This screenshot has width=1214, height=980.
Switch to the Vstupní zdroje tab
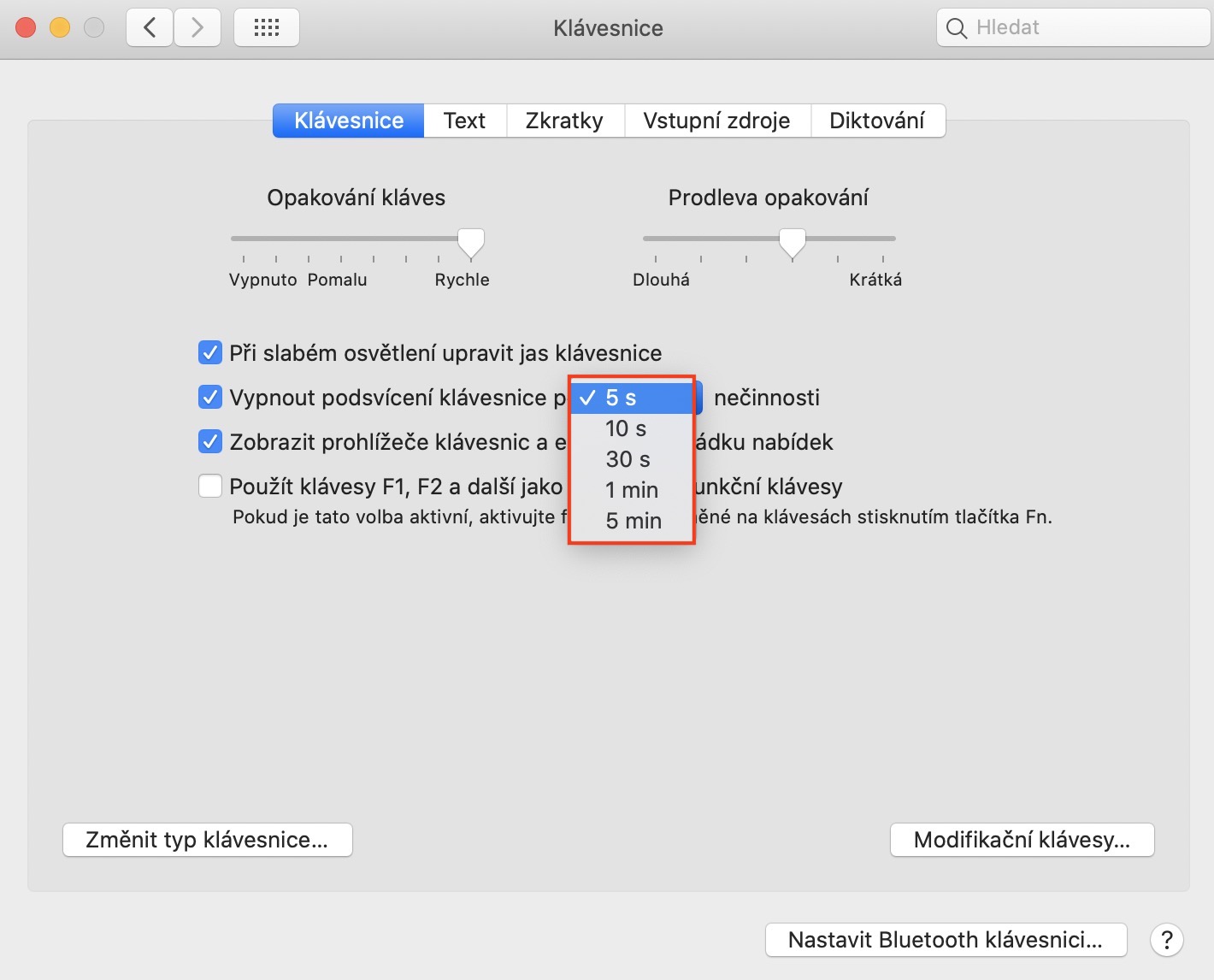(716, 121)
